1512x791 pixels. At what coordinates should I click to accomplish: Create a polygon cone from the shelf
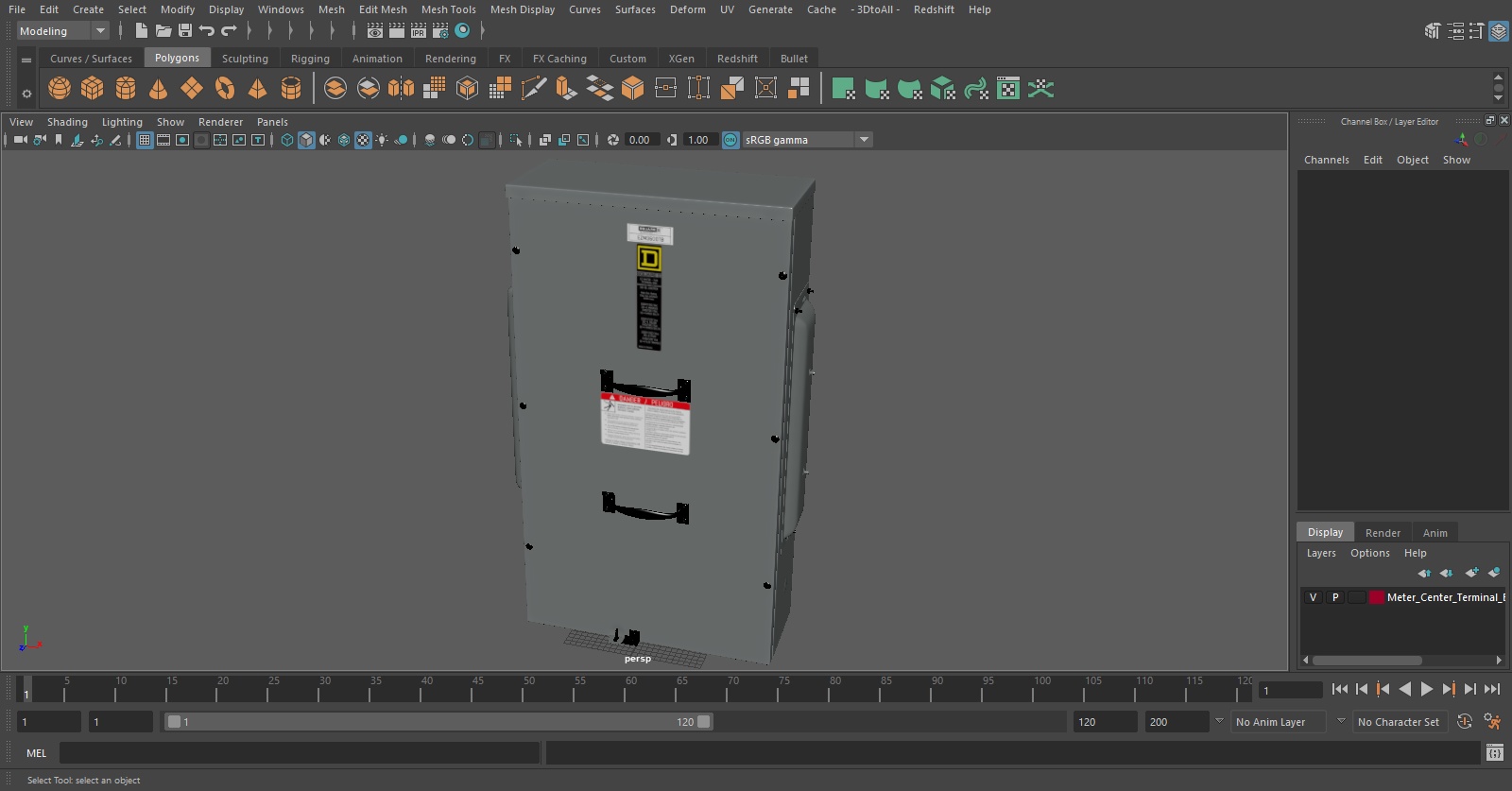159,89
